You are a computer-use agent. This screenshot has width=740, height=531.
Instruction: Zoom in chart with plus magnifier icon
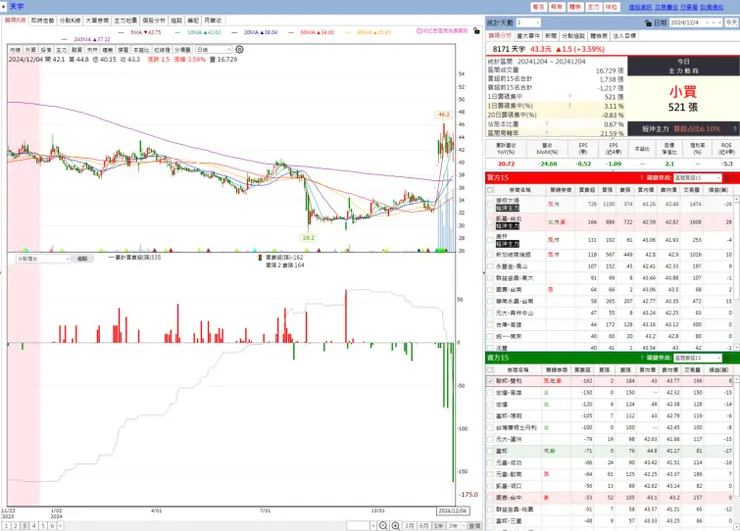point(395,525)
